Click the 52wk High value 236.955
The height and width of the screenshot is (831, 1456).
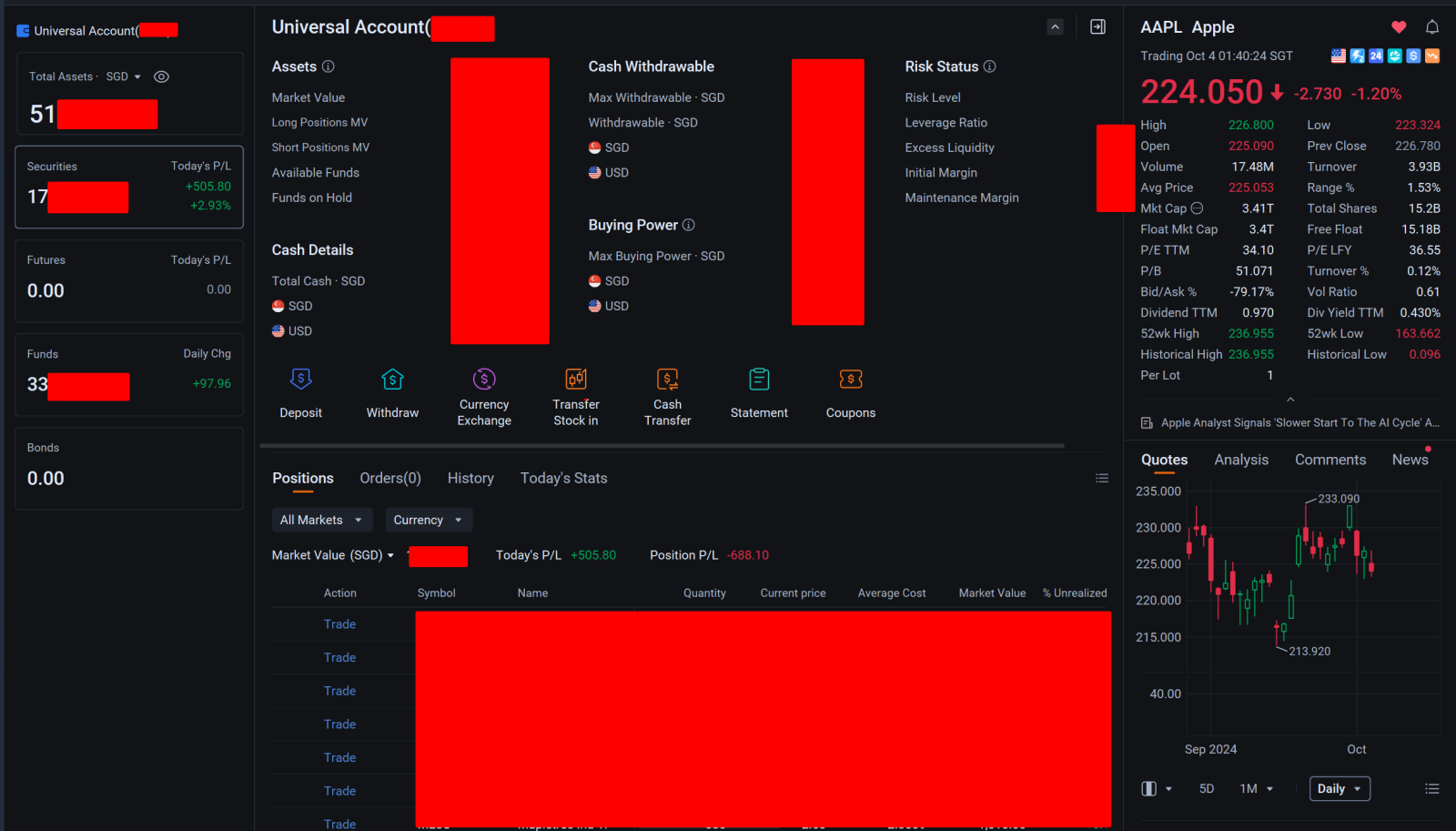(1251, 334)
